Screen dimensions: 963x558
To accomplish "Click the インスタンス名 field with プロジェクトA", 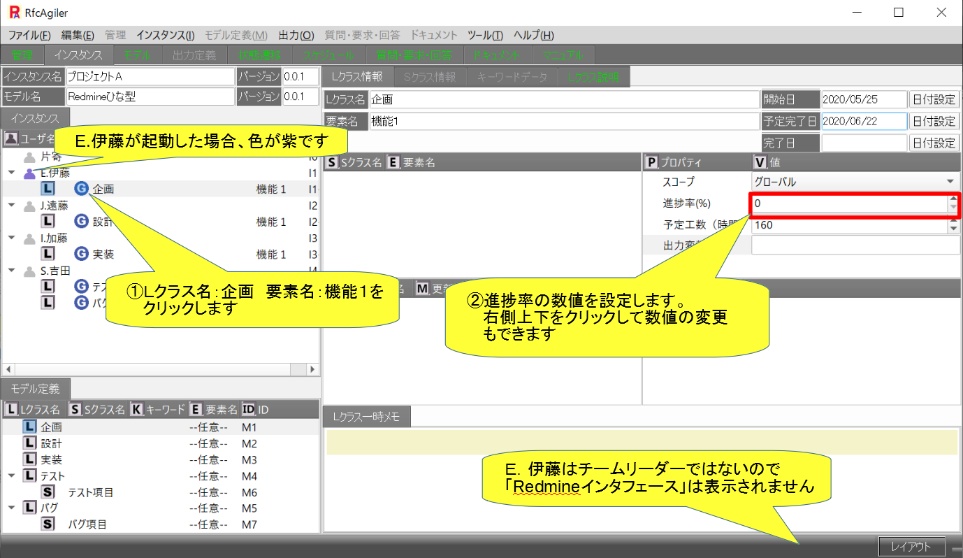I will (150, 77).
